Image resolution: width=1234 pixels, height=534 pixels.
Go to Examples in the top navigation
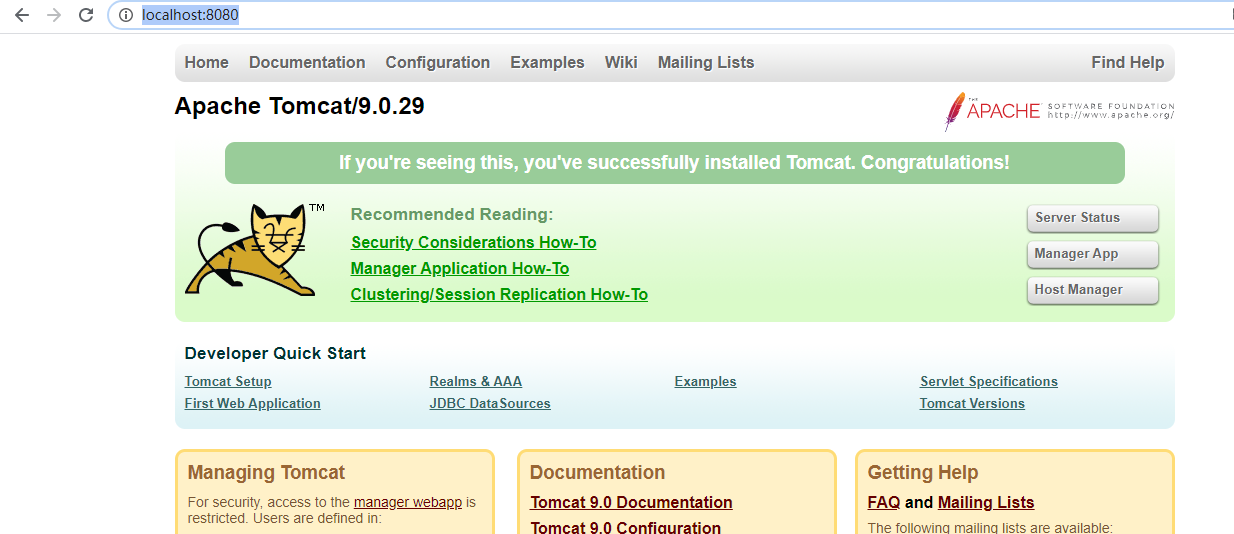pyautogui.click(x=547, y=62)
